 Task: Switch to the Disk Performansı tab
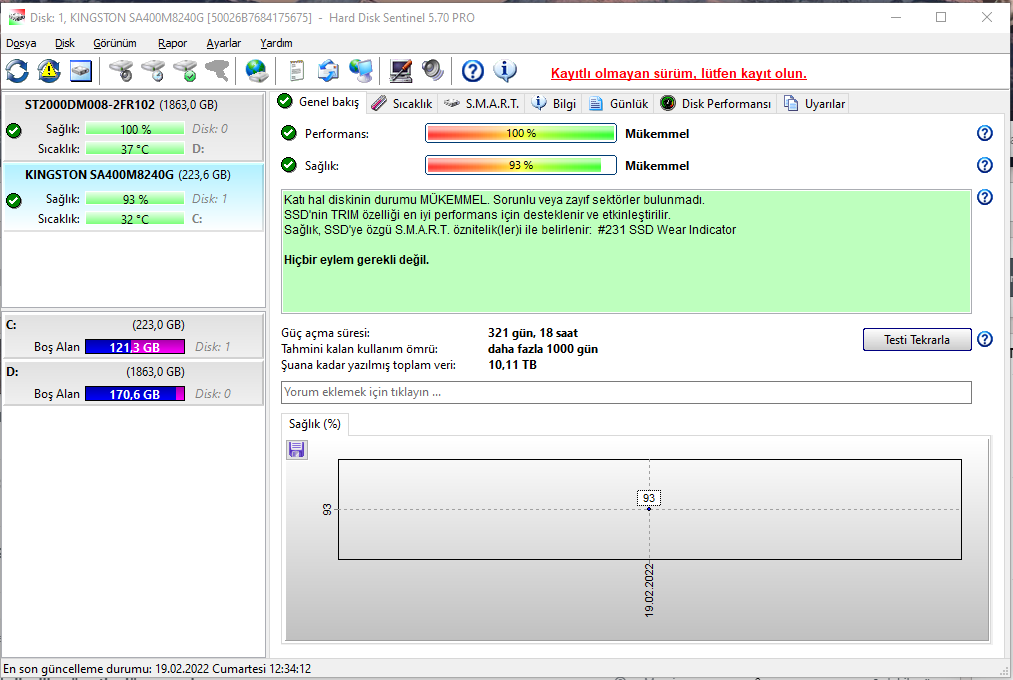pyautogui.click(x=716, y=104)
